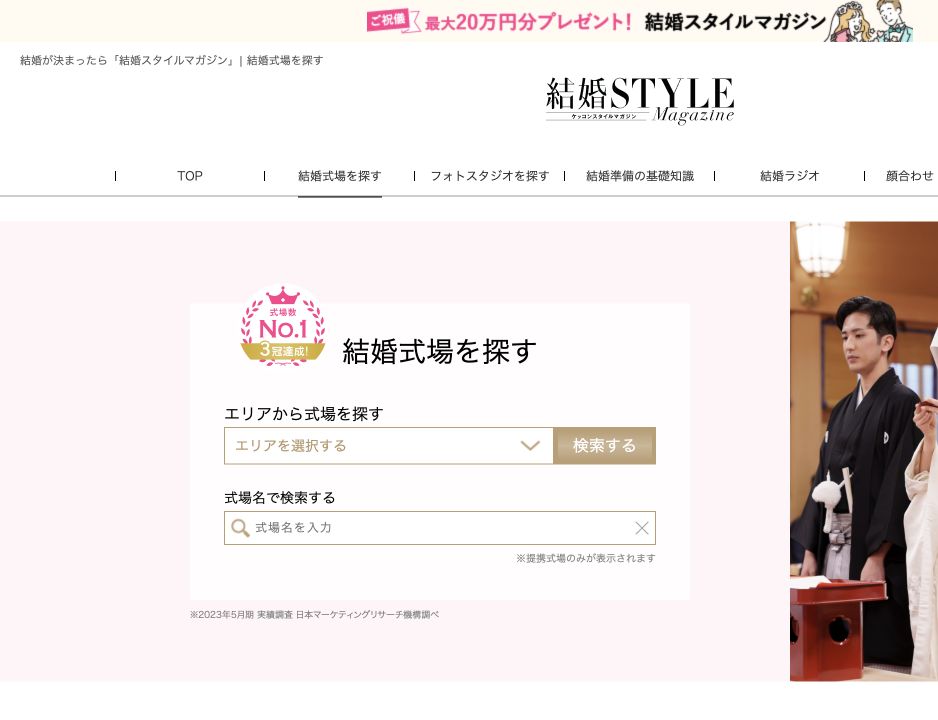Clear the venue name field with X icon
Image resolution: width=938 pixels, height=720 pixels.
point(641,528)
